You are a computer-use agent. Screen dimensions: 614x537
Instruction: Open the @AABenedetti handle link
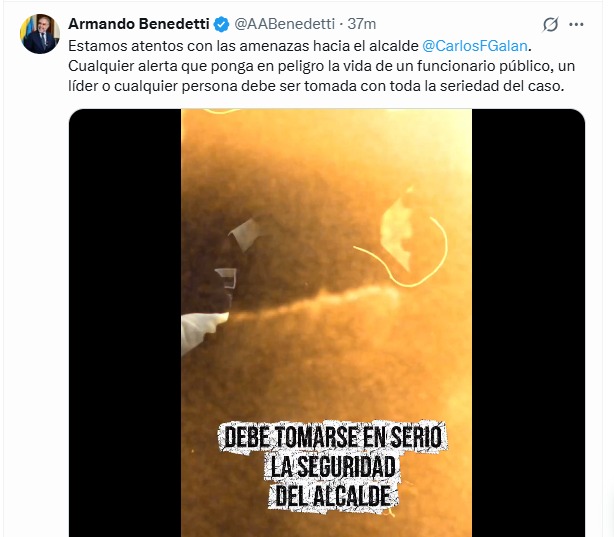pyautogui.click(x=285, y=24)
